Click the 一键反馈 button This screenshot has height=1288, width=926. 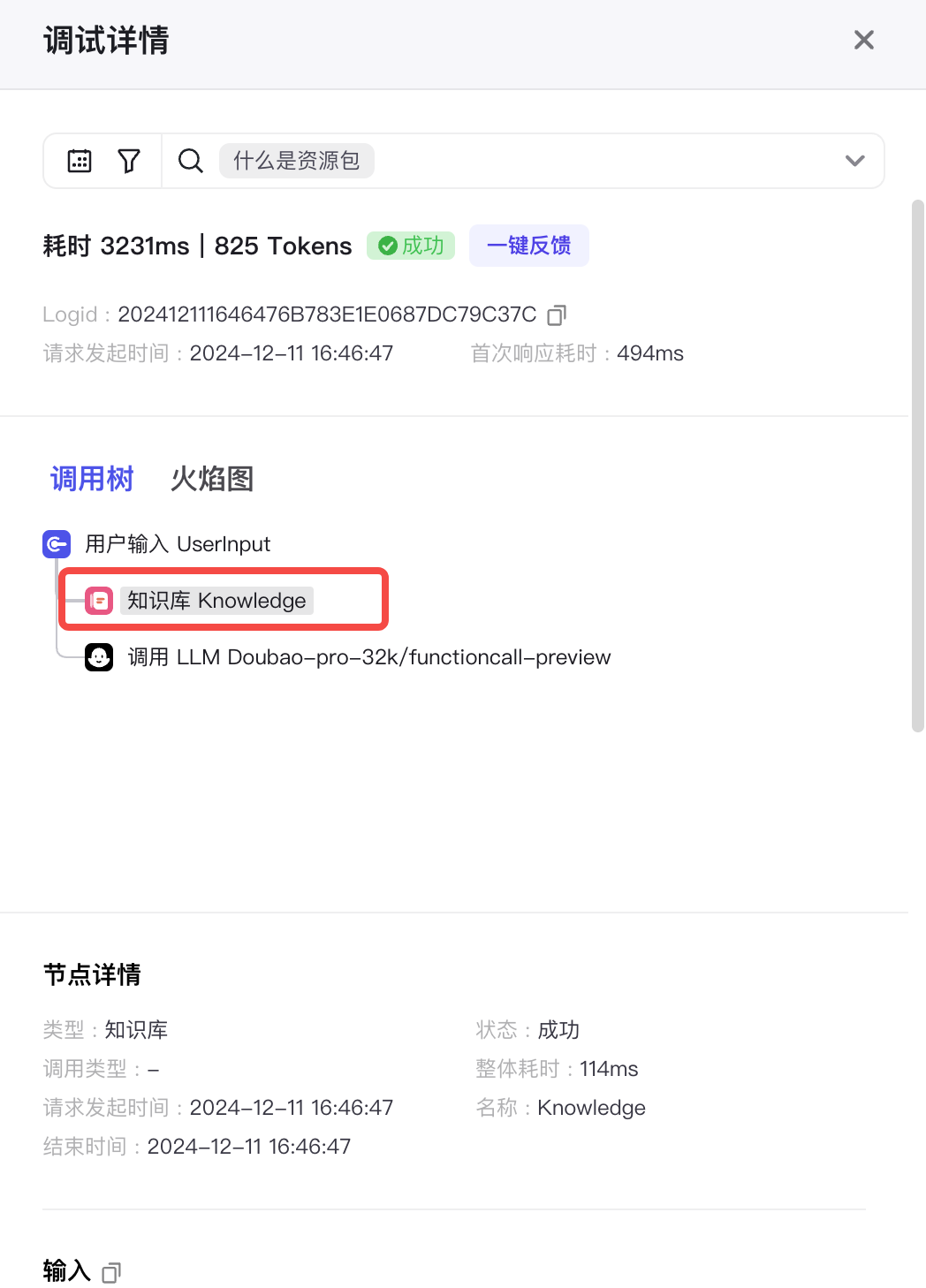pos(529,246)
